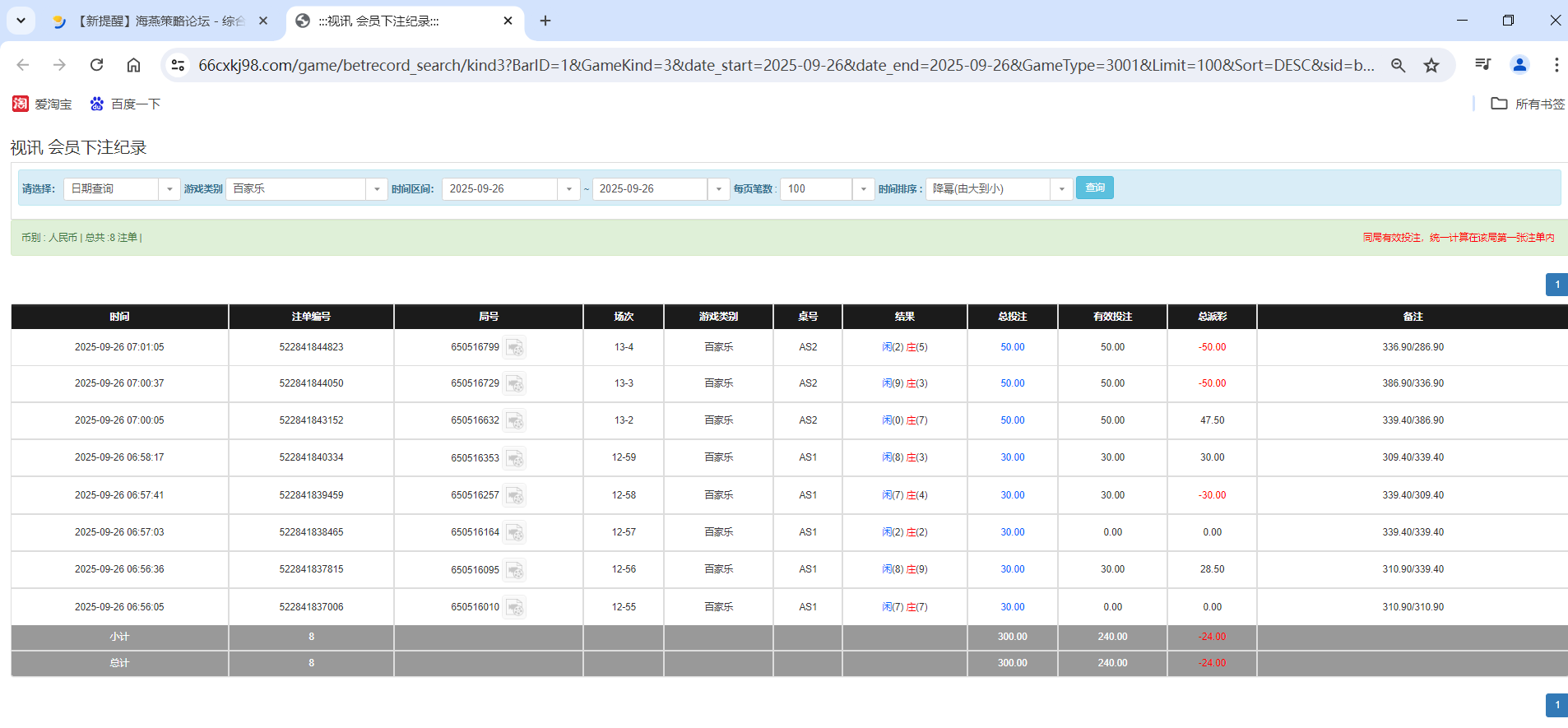Reload the page
Screen dimensions: 1568x728
pos(96,65)
